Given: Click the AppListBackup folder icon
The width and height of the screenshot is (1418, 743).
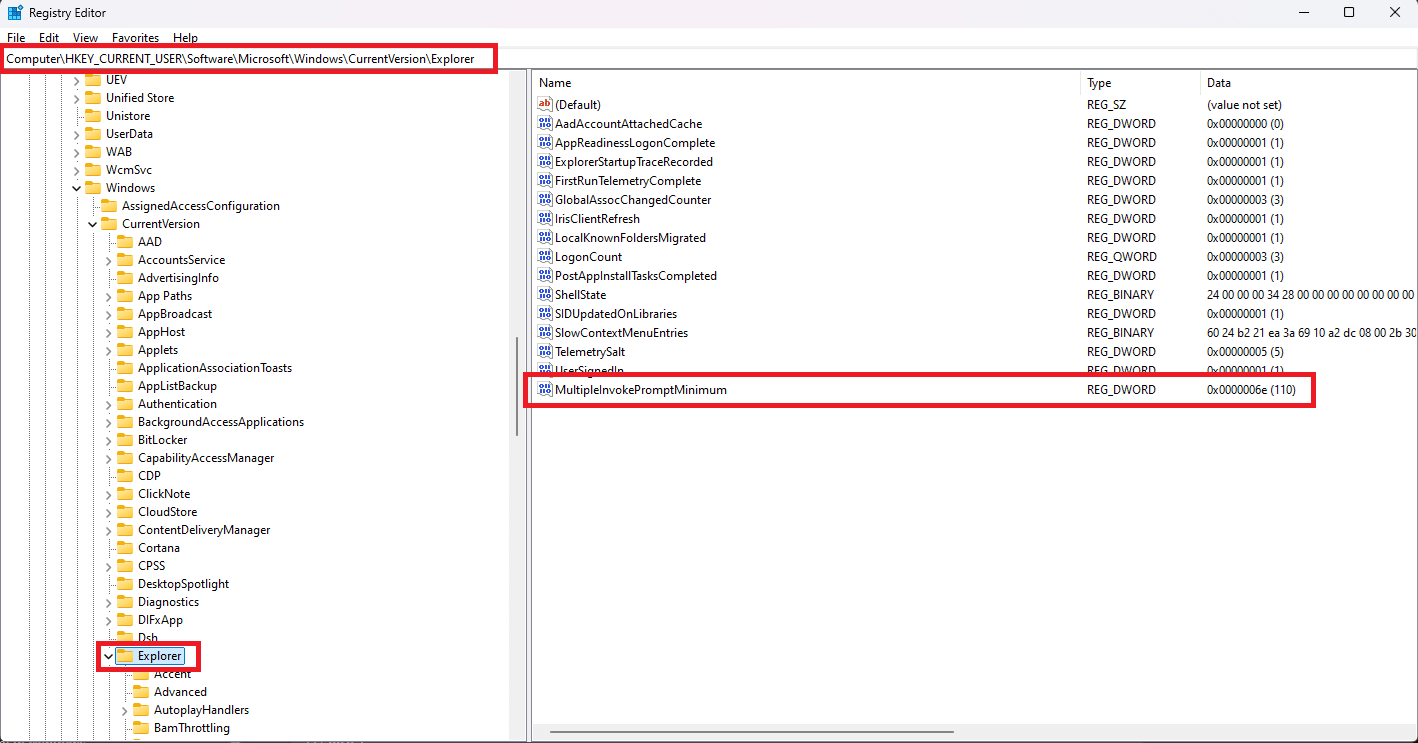Looking at the screenshot, I should [x=125, y=386].
